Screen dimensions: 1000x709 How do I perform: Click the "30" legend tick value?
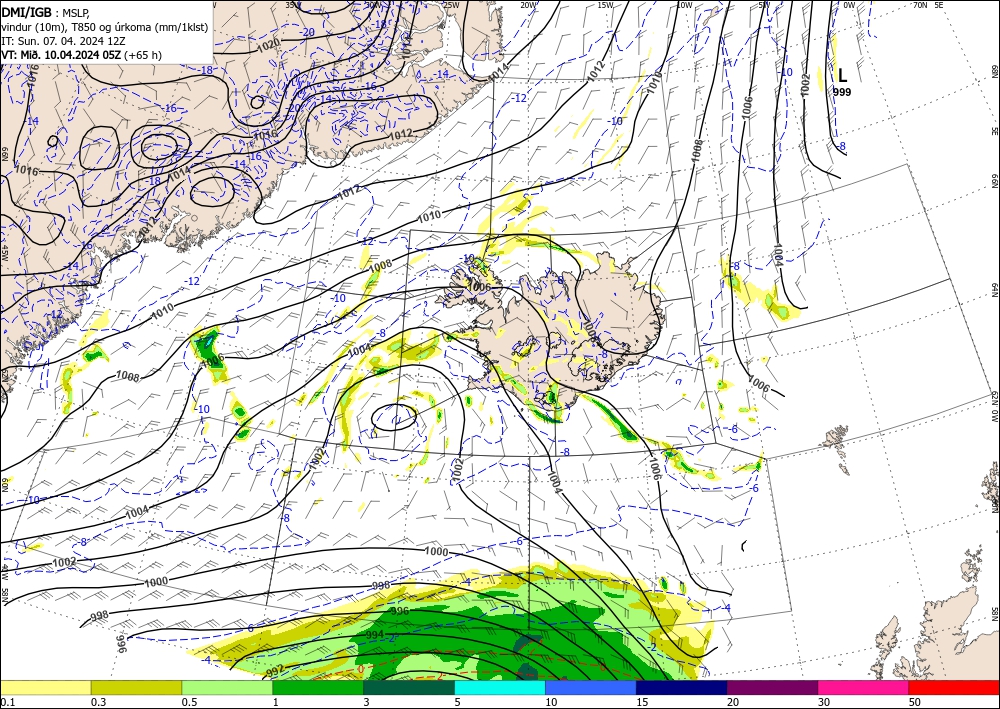coord(825,702)
